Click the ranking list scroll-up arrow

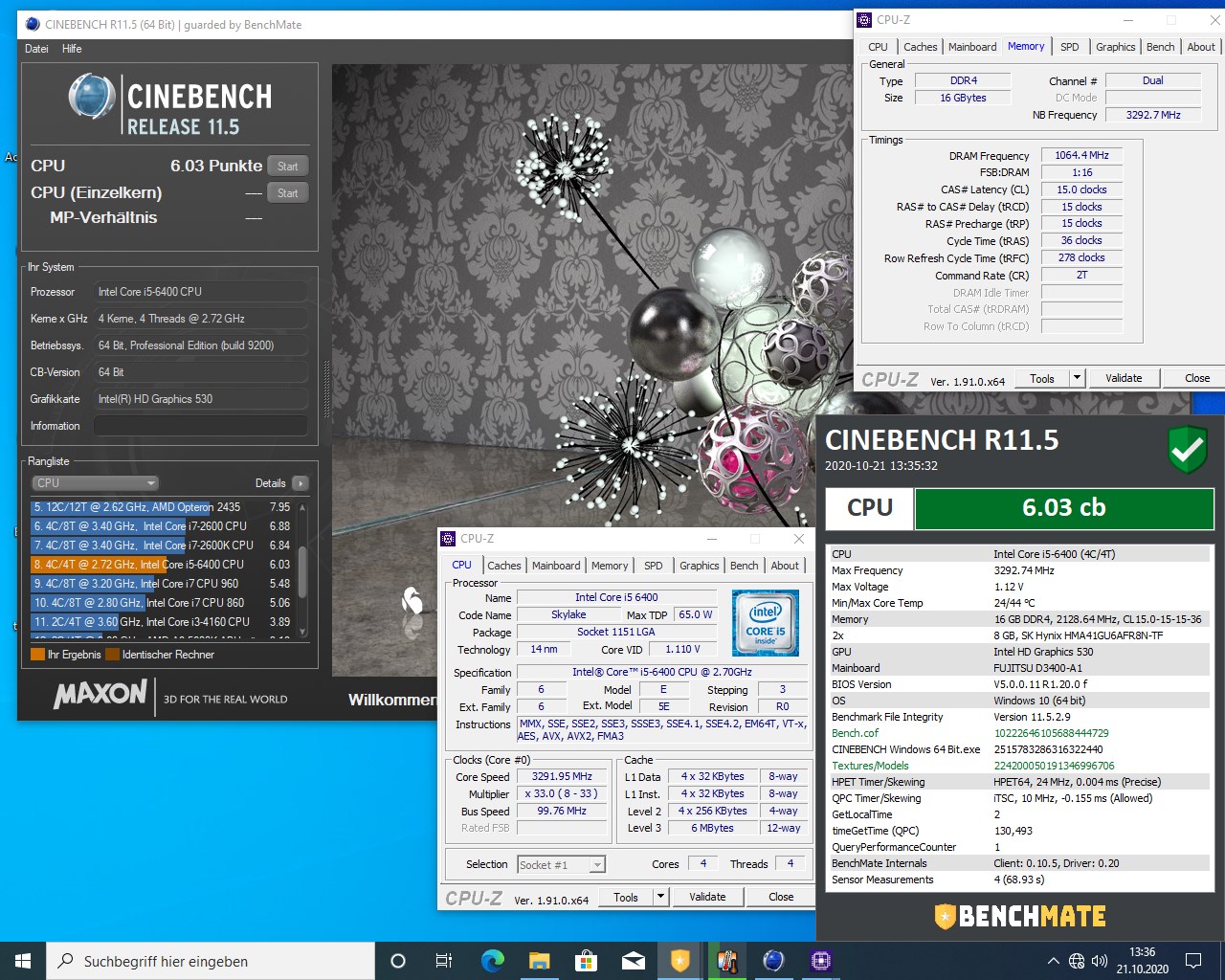(302, 506)
